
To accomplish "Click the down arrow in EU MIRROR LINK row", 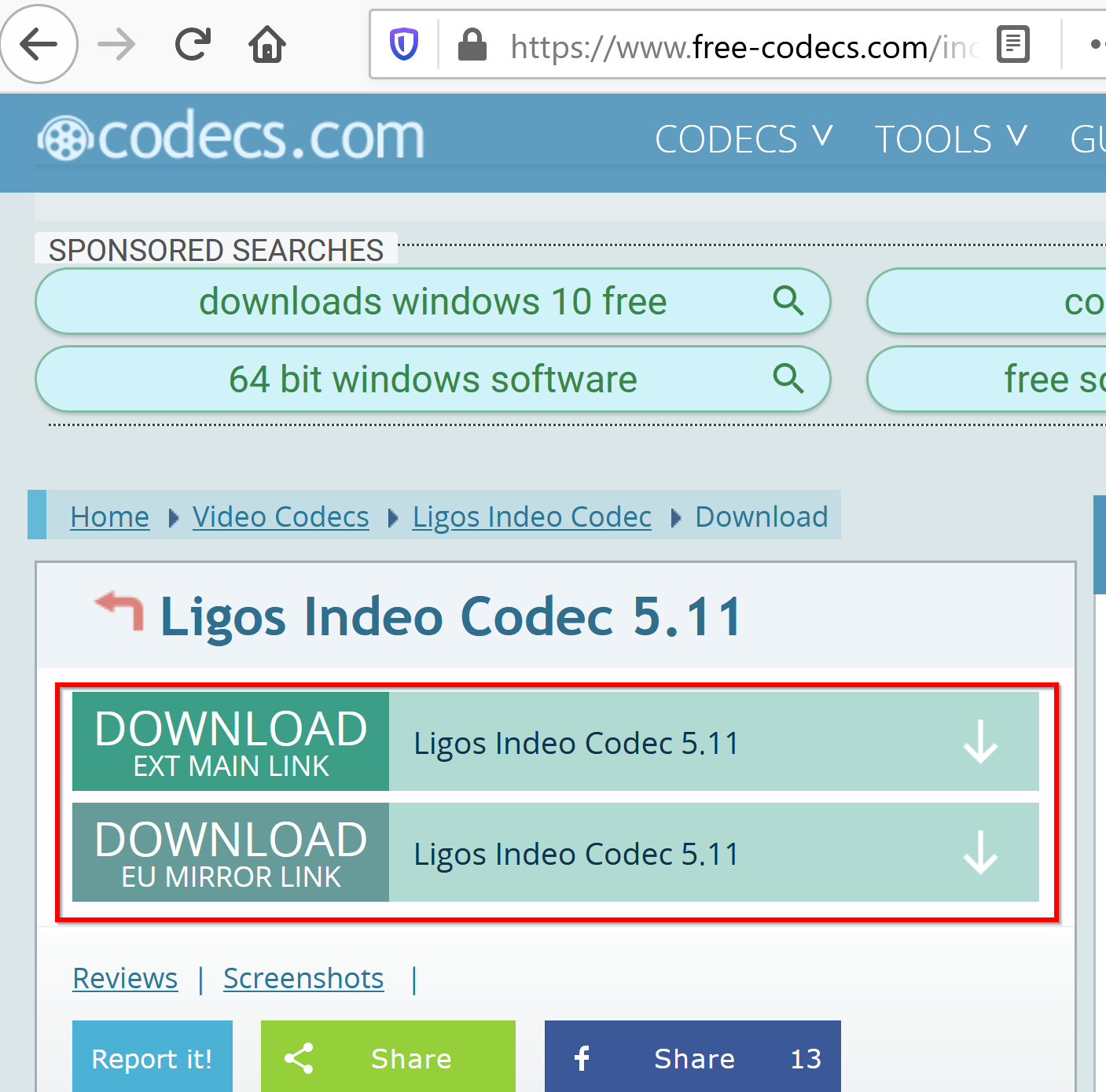I will point(981,853).
